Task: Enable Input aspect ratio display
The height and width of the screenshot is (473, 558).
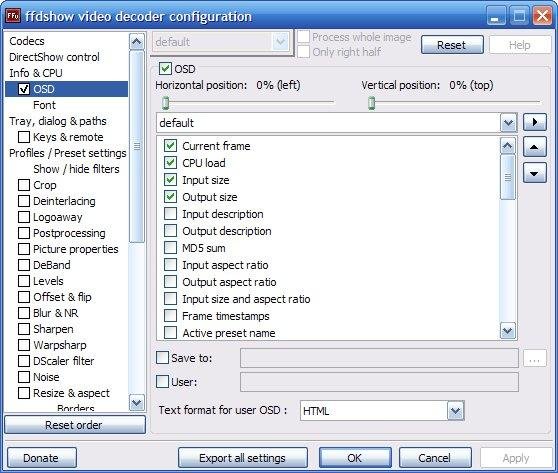Action: pos(170,265)
